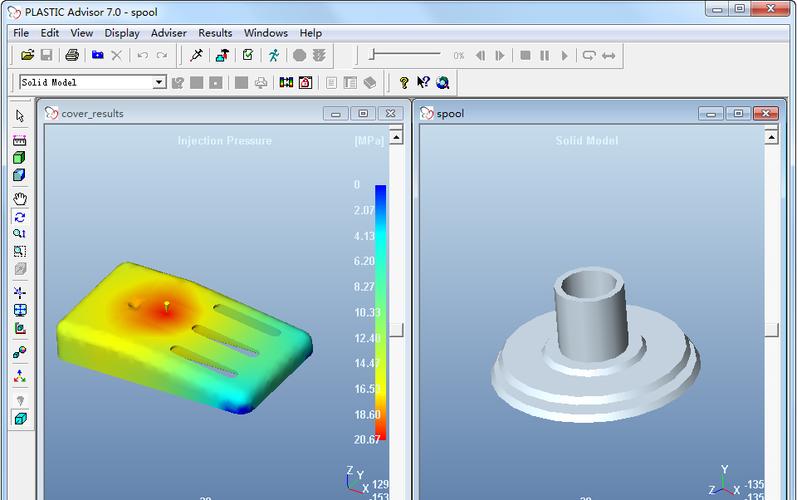Expand the Adviser menu
Viewport: 797px width, 500px height.
point(168,33)
